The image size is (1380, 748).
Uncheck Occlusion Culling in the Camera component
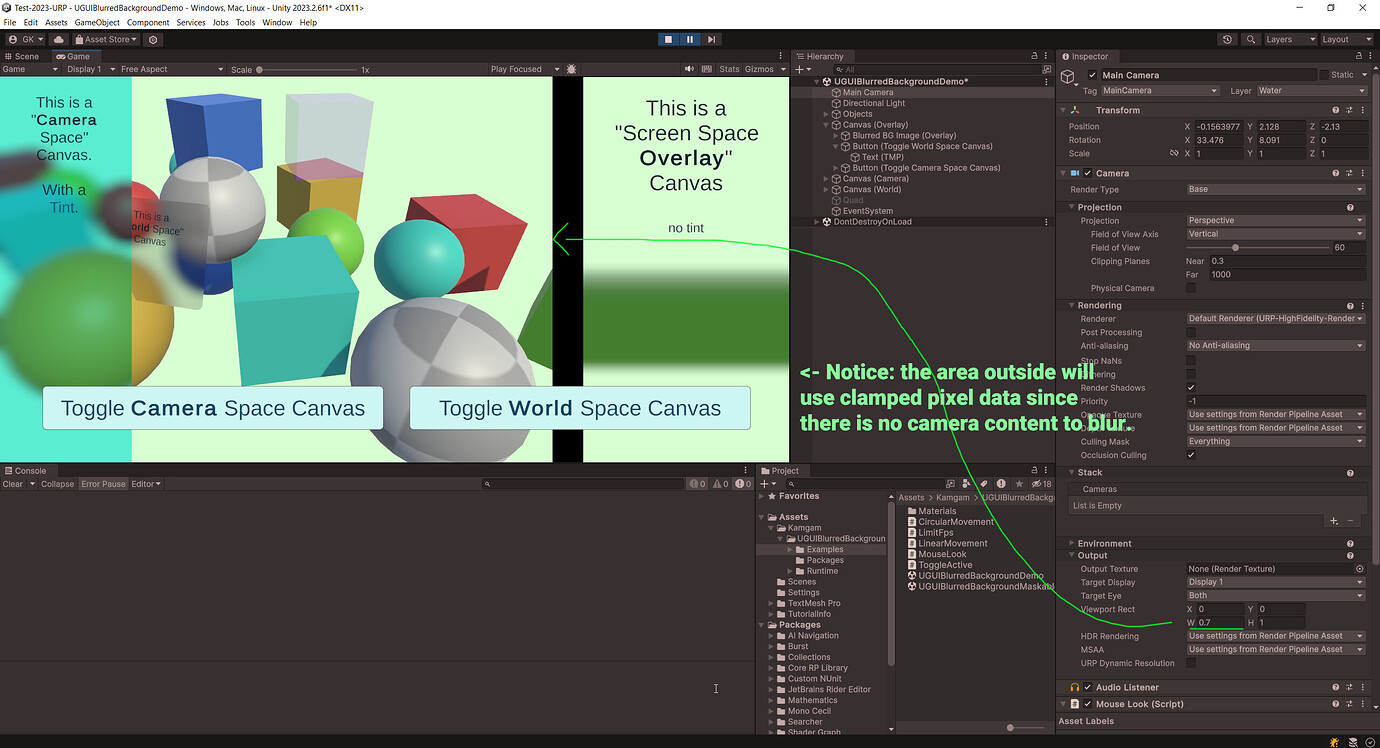click(x=1191, y=455)
